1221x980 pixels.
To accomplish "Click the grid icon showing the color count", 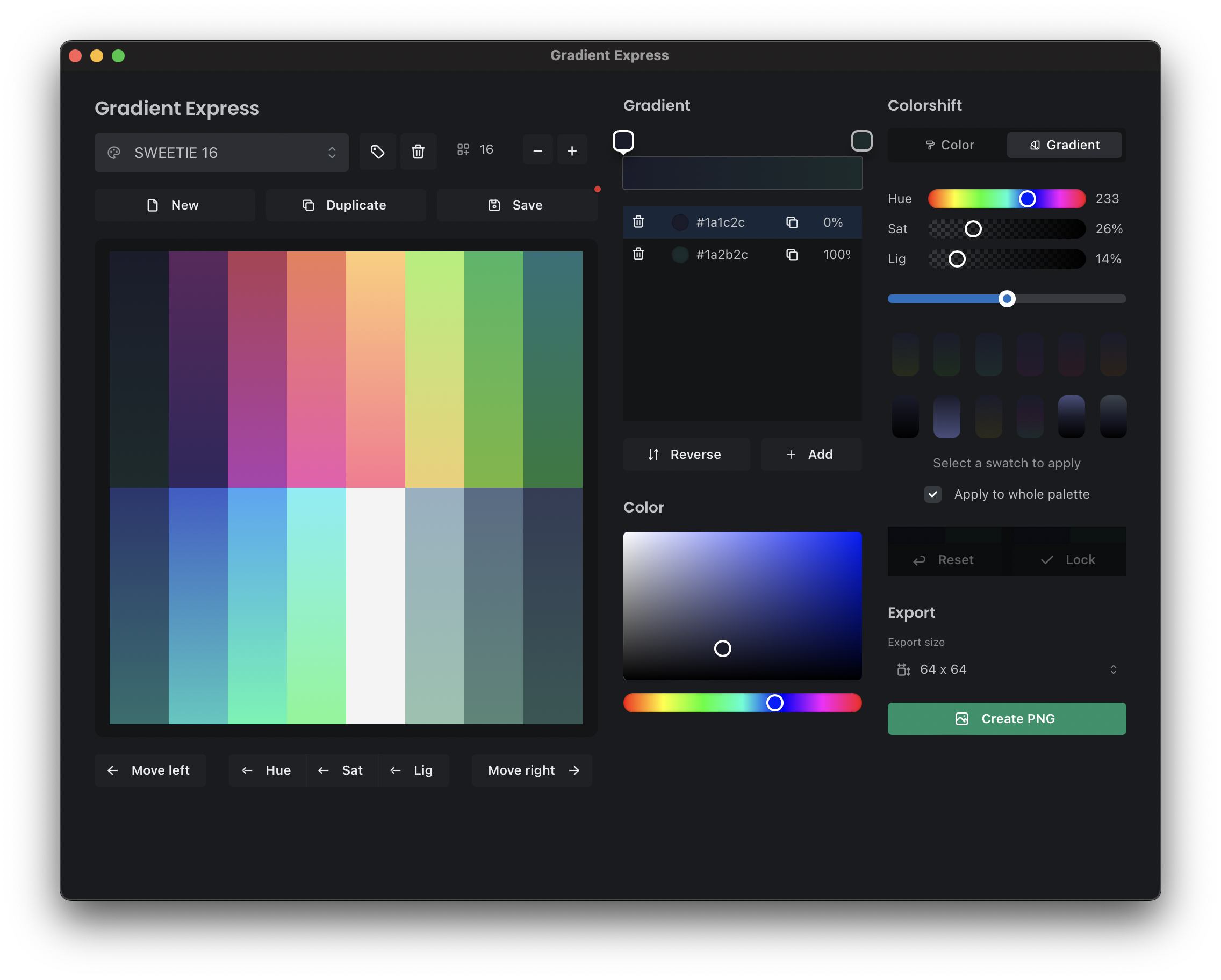I will [x=463, y=149].
